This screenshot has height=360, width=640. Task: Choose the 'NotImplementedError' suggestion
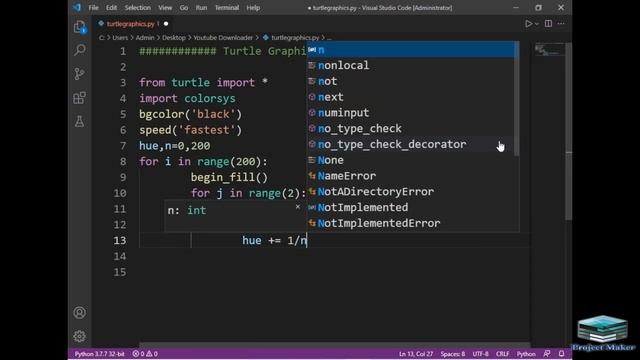pyautogui.click(x=410, y=223)
